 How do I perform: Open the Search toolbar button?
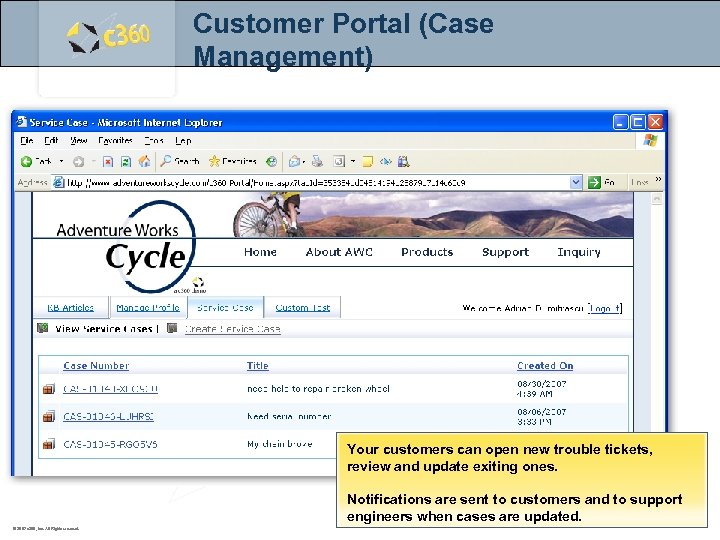coord(180,161)
